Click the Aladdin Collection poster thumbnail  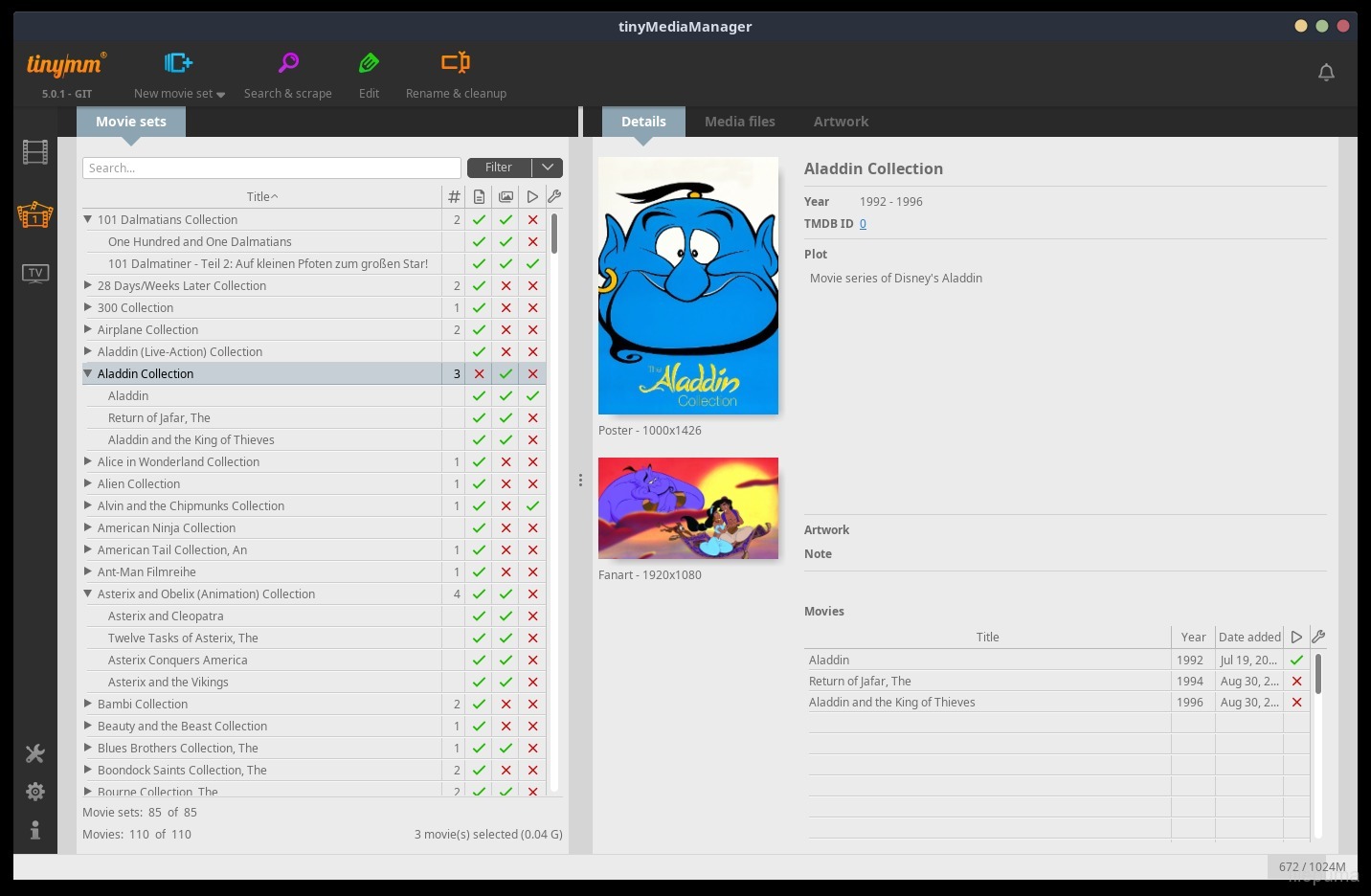(x=687, y=285)
